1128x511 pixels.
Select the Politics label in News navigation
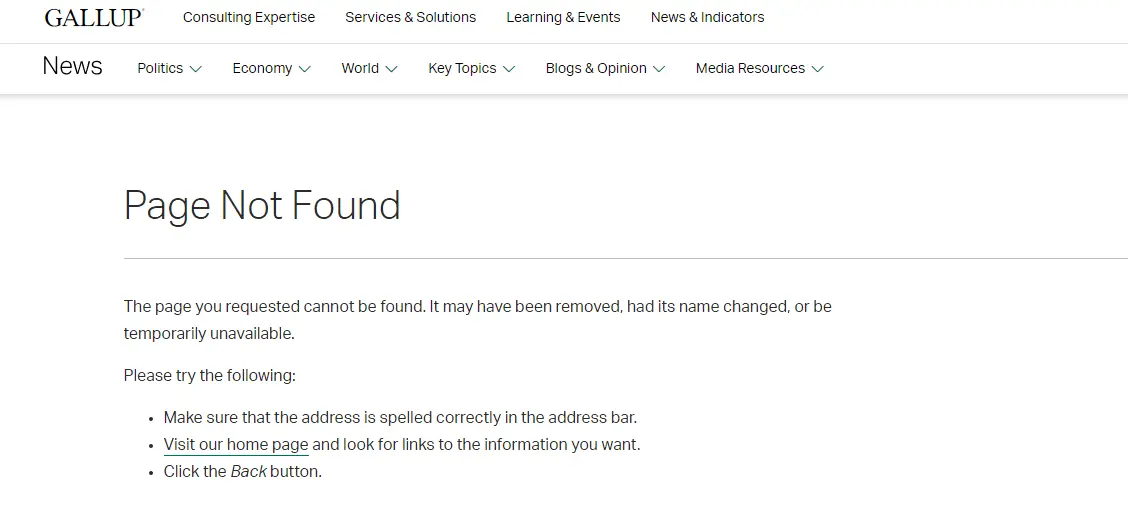pyautogui.click(x=160, y=68)
